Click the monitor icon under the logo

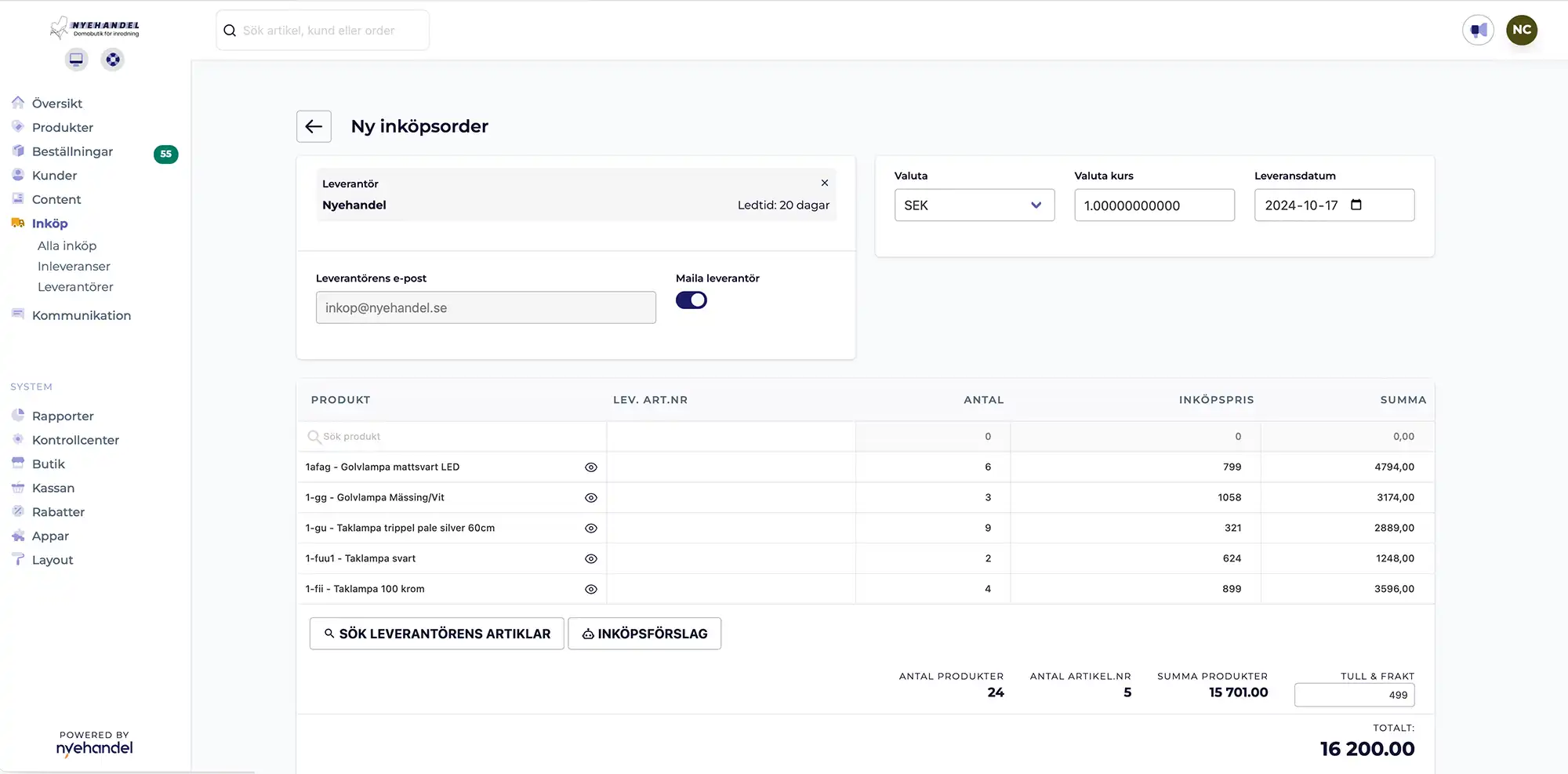(x=76, y=60)
